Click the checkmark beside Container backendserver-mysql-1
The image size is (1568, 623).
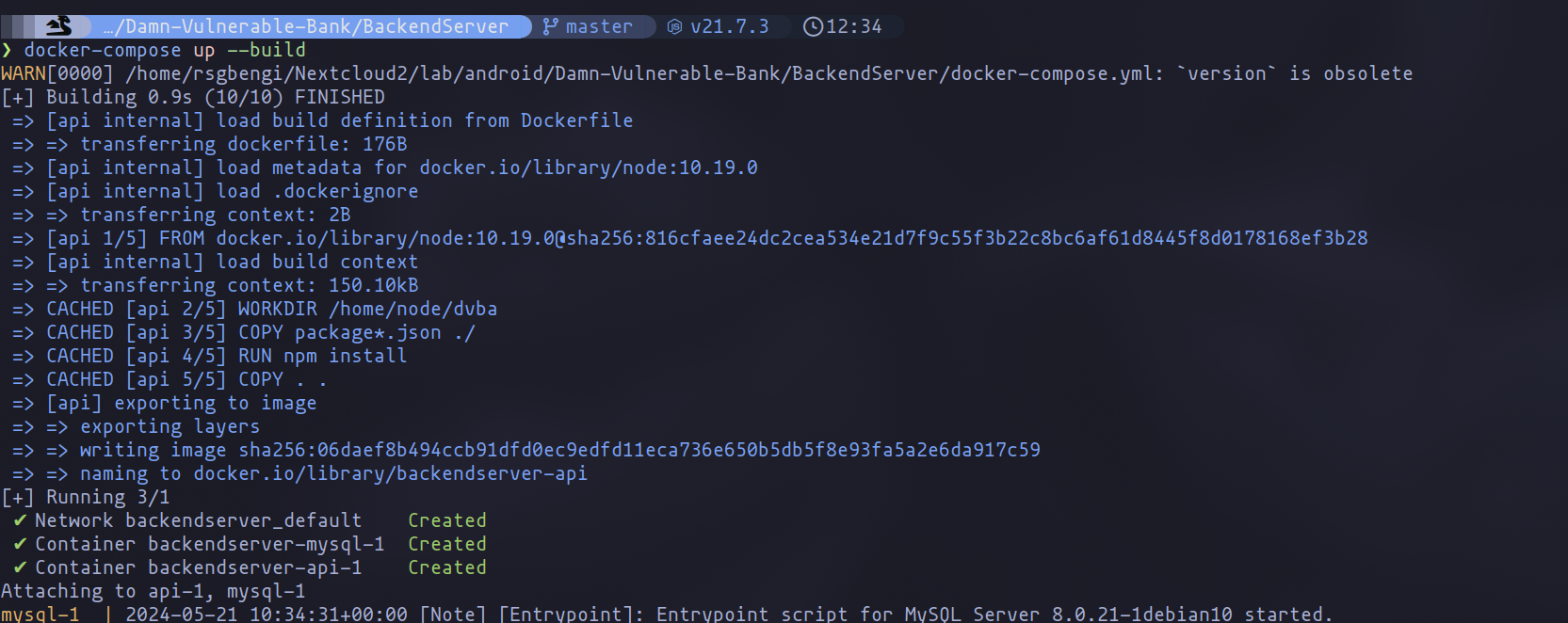(x=20, y=544)
